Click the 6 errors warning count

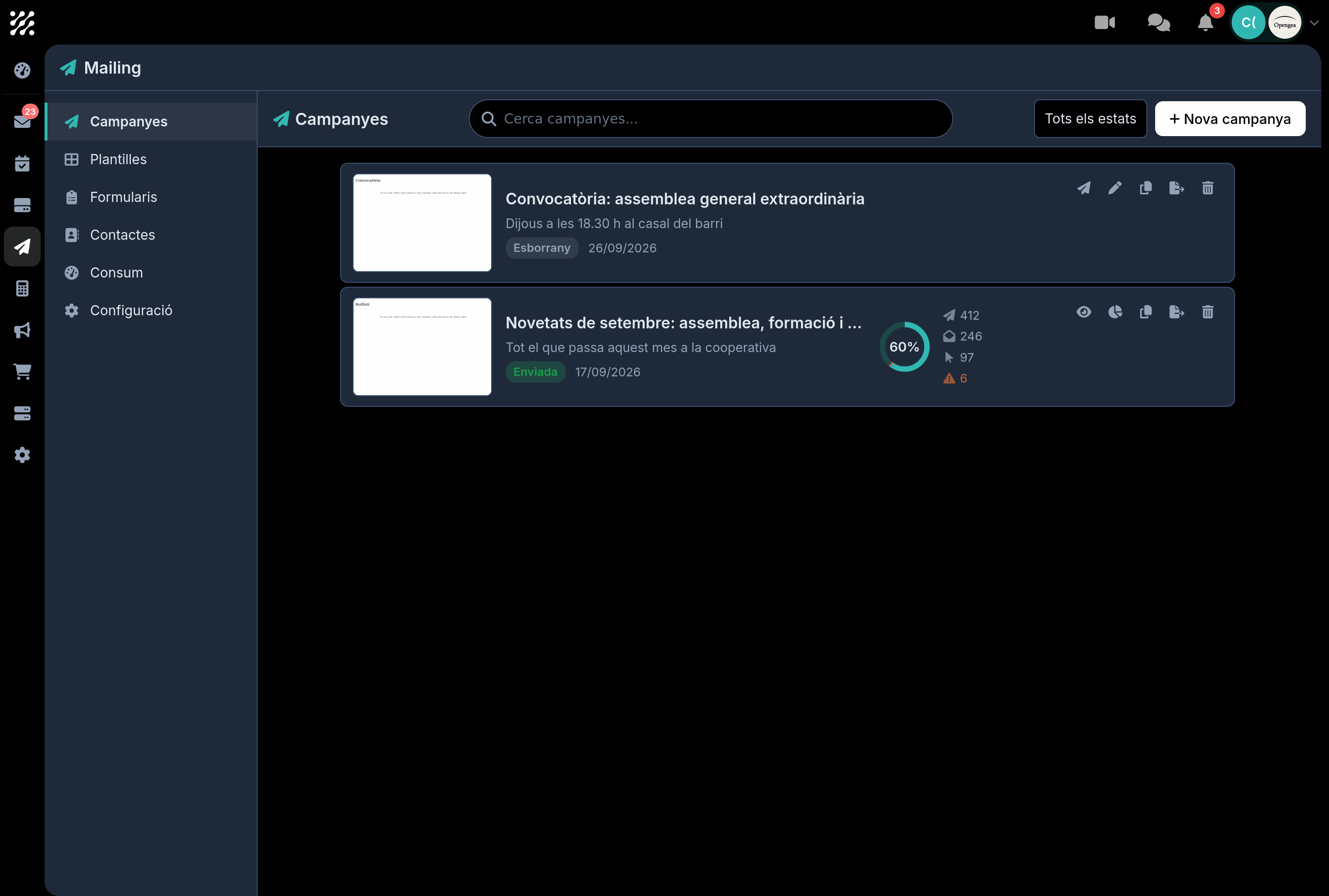955,378
